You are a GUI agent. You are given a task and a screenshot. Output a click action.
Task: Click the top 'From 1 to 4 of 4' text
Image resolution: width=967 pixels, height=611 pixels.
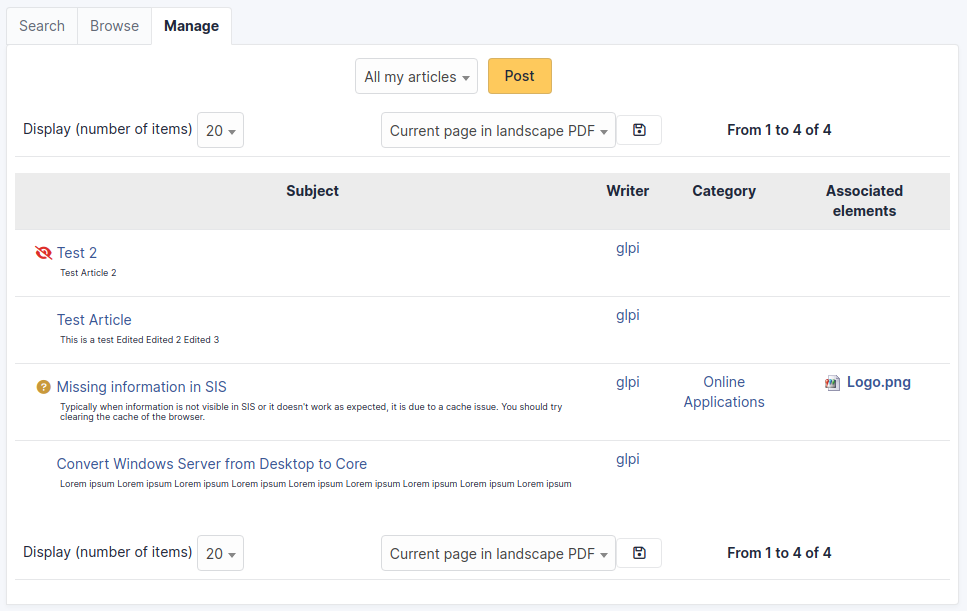pyautogui.click(x=779, y=130)
